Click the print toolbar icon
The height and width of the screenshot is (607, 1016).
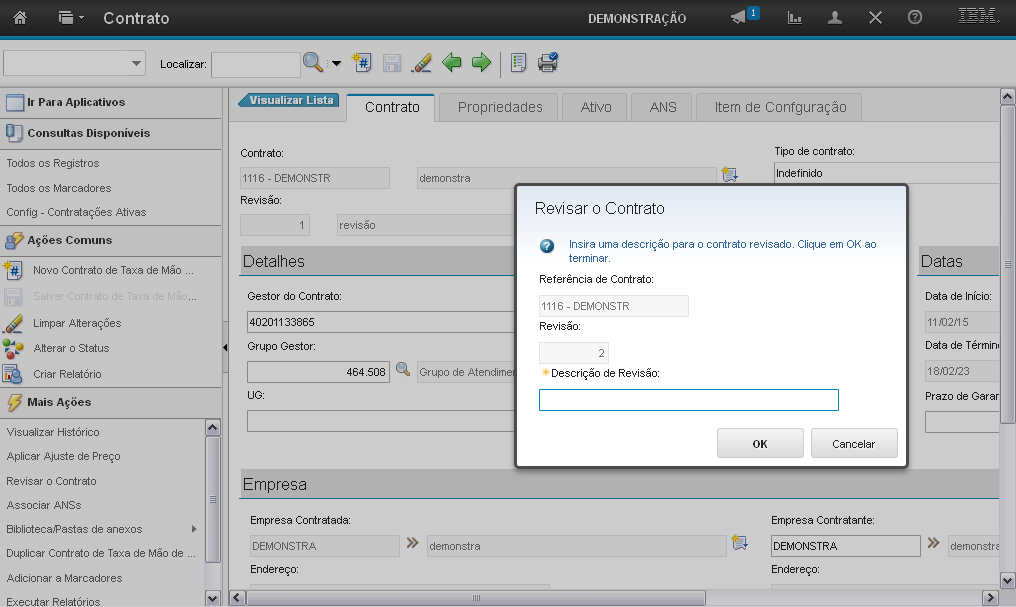pyautogui.click(x=548, y=62)
